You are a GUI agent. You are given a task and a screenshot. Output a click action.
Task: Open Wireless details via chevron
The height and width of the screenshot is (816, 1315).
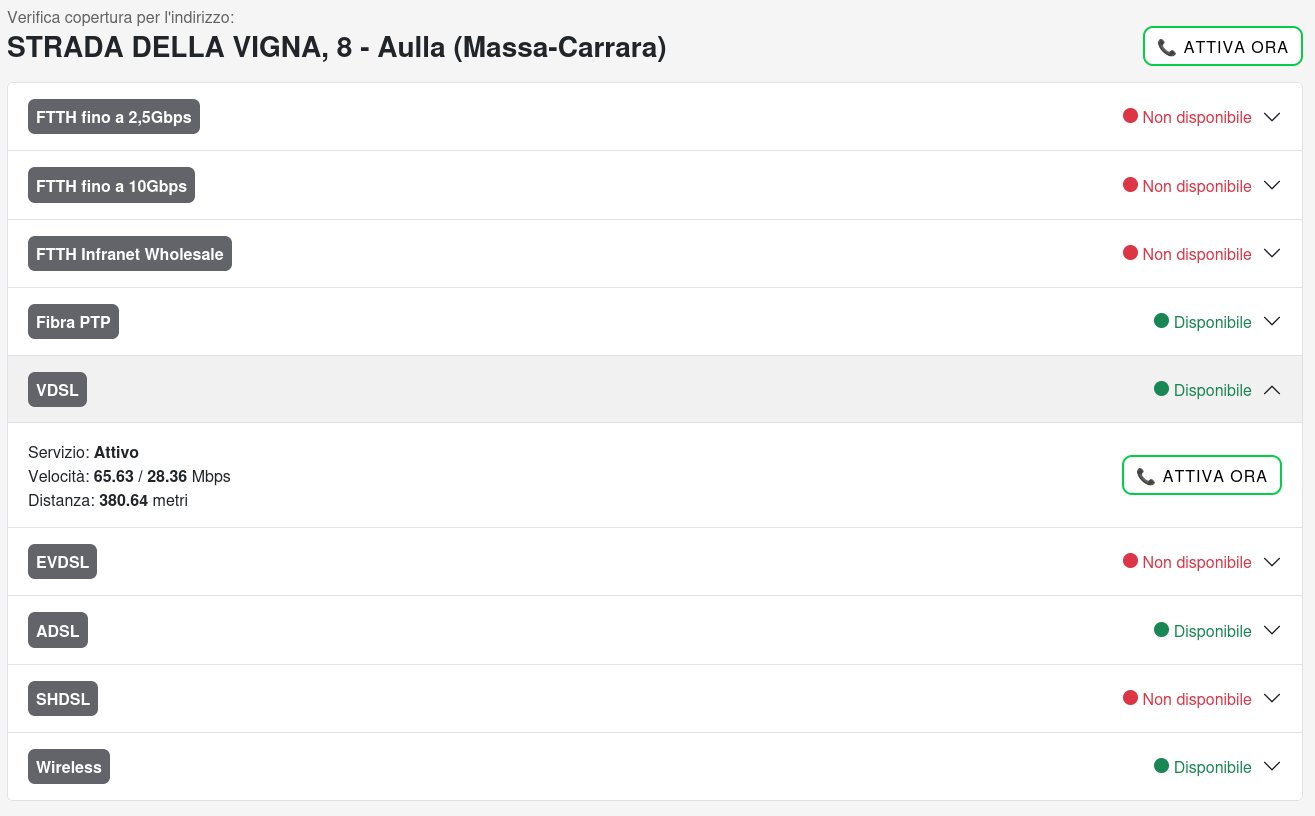pos(1272,767)
